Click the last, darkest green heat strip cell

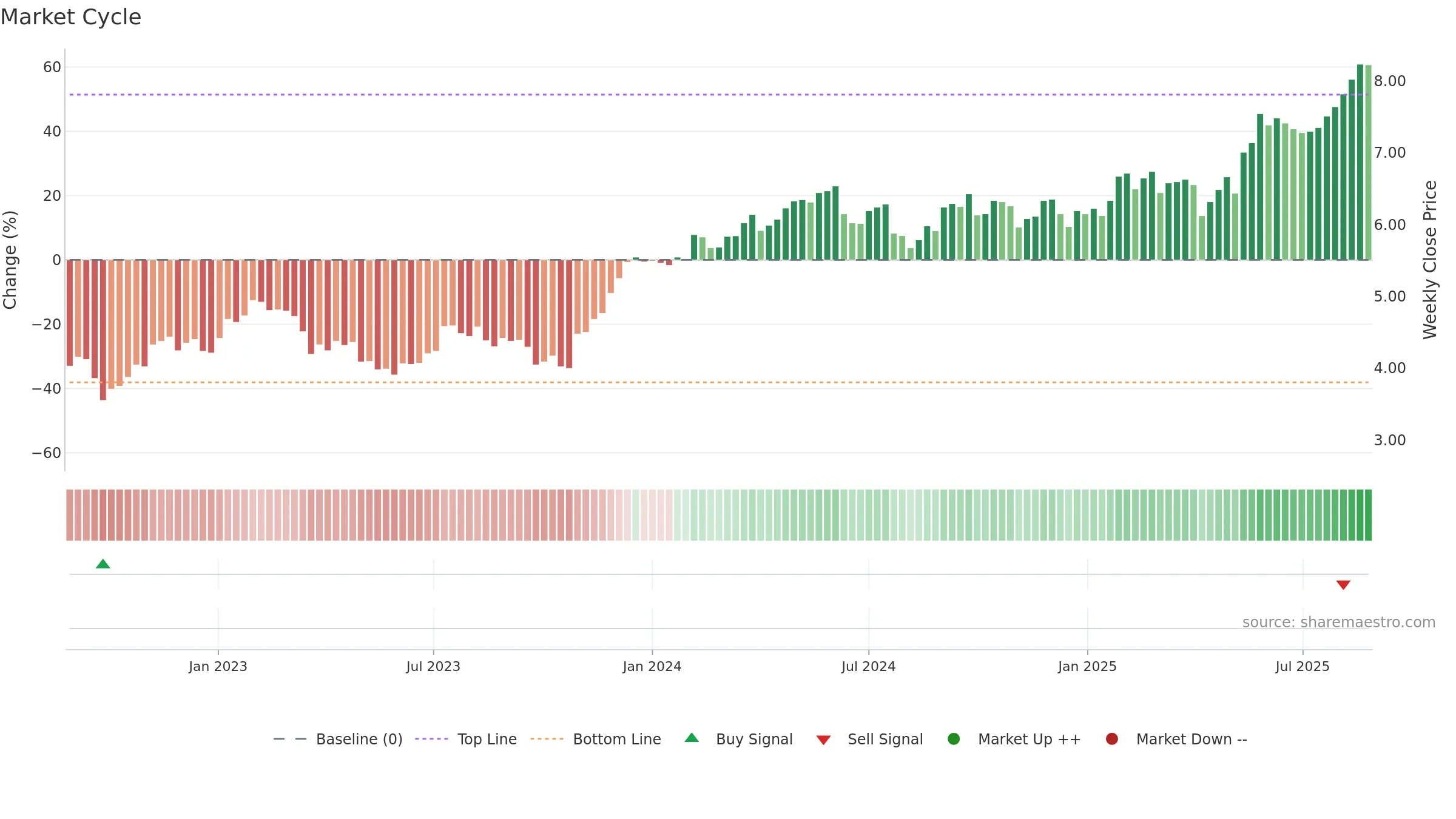click(1368, 515)
